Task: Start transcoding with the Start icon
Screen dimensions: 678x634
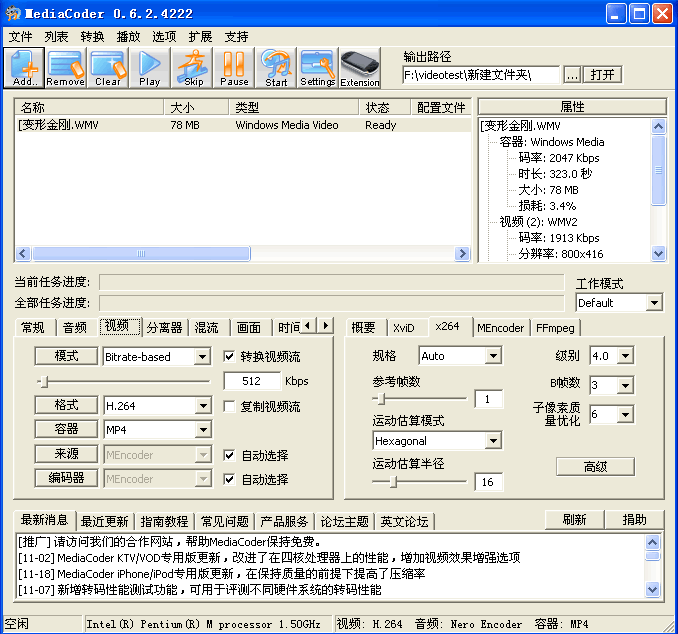Action: pyautogui.click(x=276, y=68)
